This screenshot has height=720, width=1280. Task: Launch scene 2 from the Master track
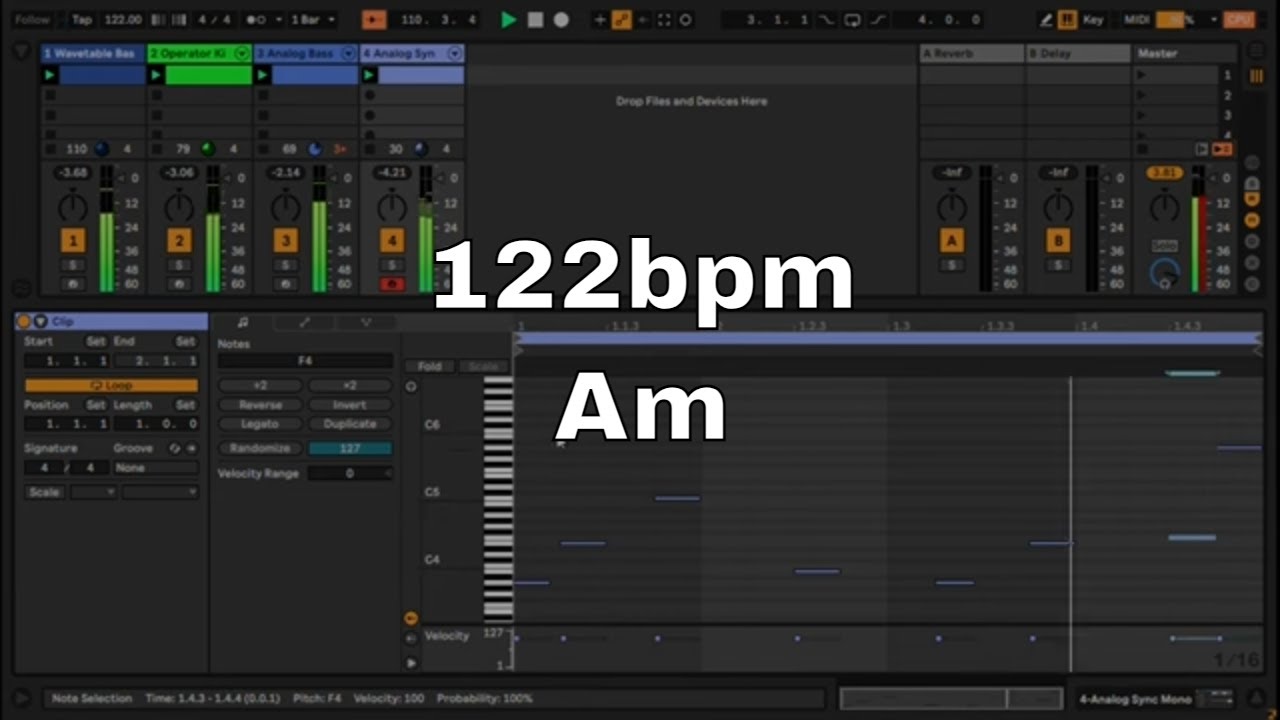(1141, 95)
